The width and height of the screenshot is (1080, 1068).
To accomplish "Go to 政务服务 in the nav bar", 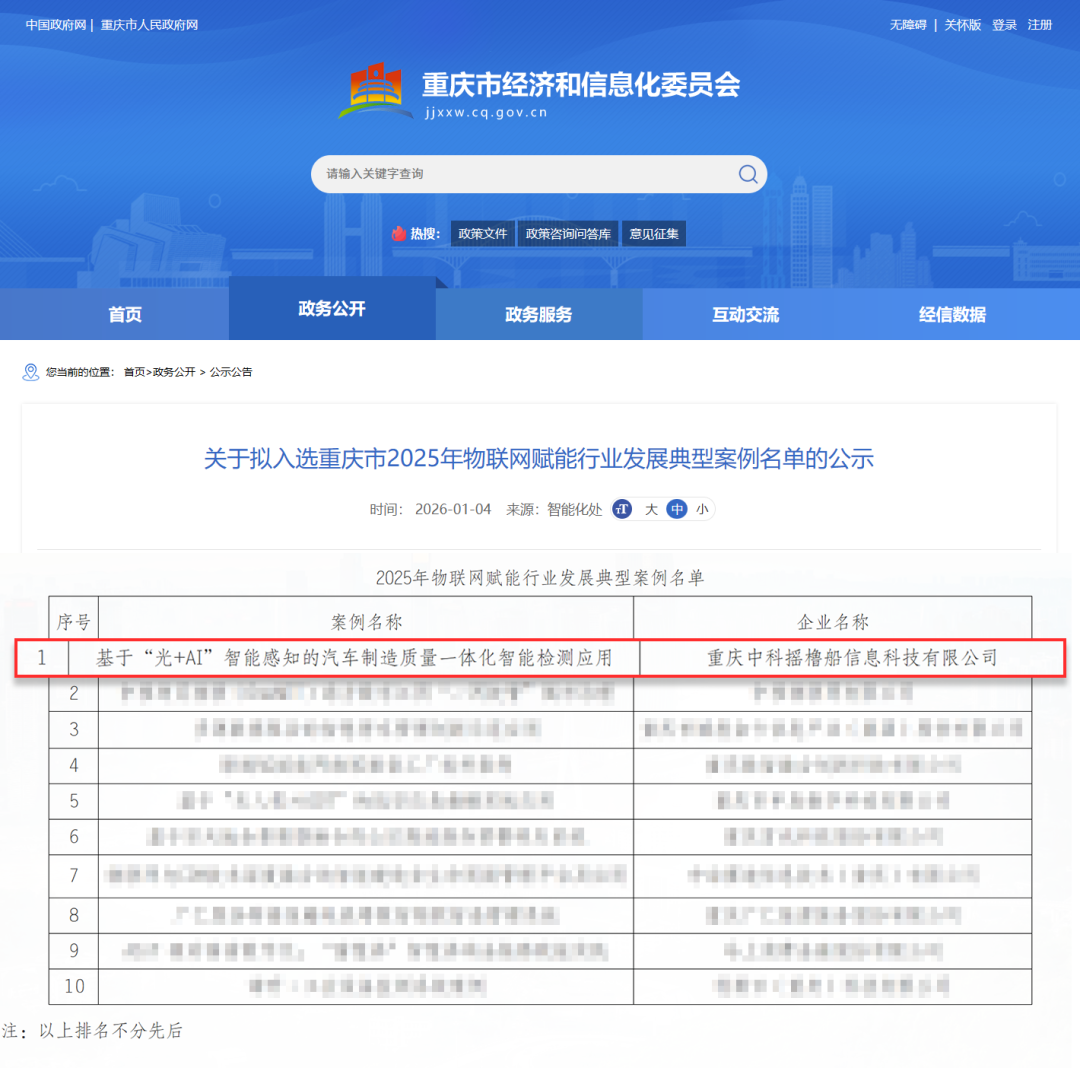I will coord(539,315).
